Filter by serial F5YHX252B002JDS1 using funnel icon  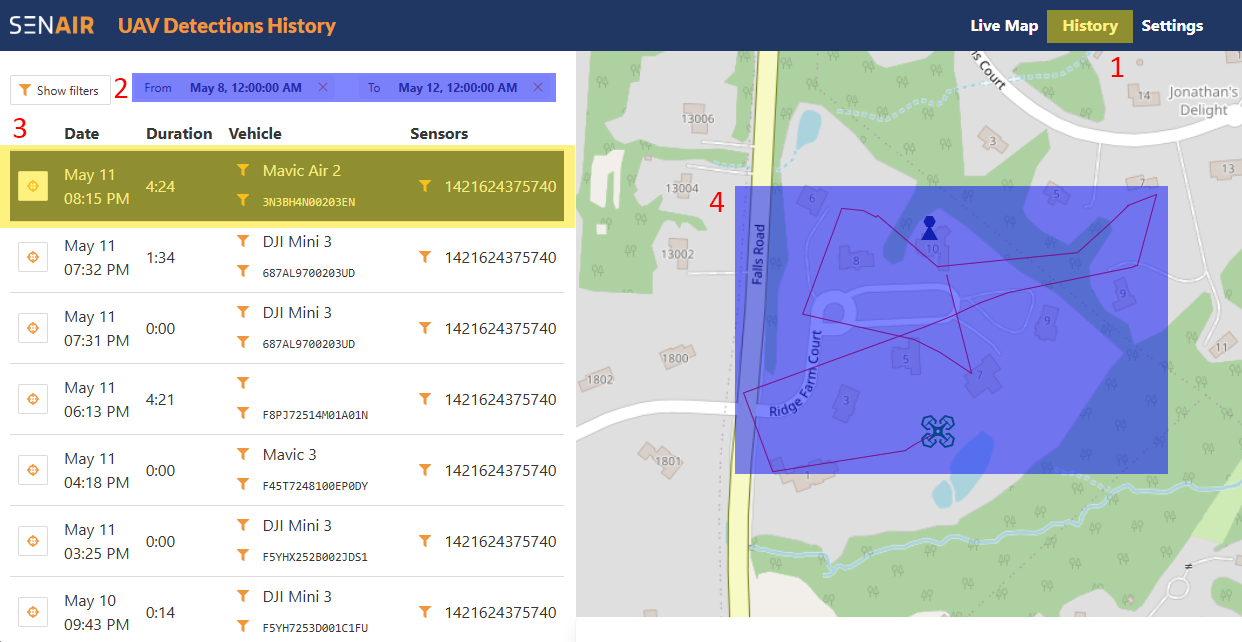pyautogui.click(x=243, y=556)
